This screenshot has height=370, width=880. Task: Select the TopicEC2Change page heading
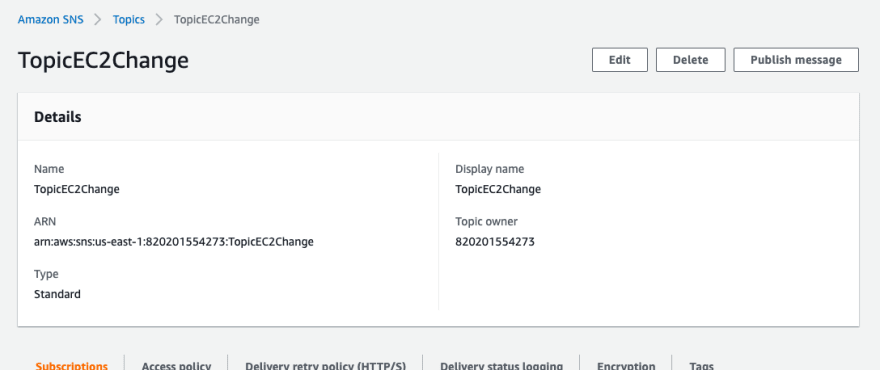coord(103,61)
